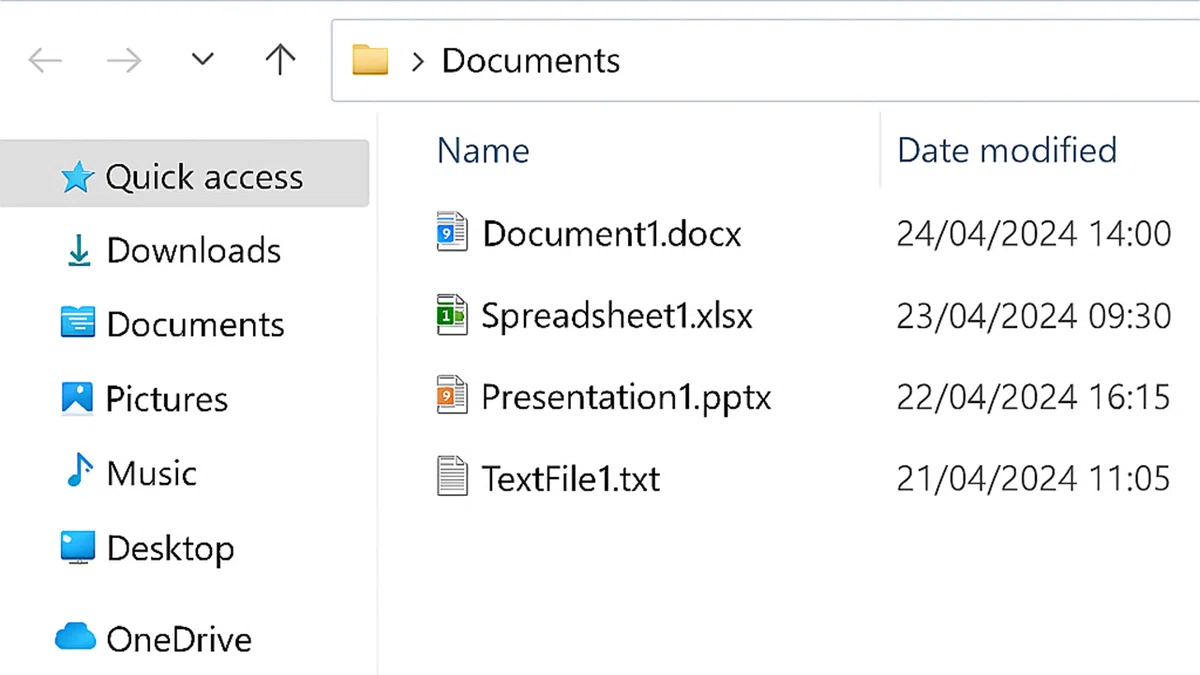The width and height of the screenshot is (1200, 675).
Task: Click the Music note icon
Action: pyautogui.click(x=79, y=471)
